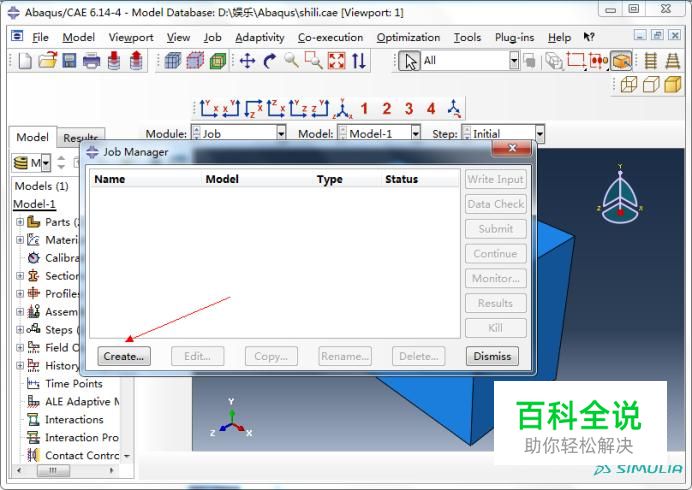Click the hidden render style icon
Viewport: 692px width, 490px height.
click(x=651, y=84)
